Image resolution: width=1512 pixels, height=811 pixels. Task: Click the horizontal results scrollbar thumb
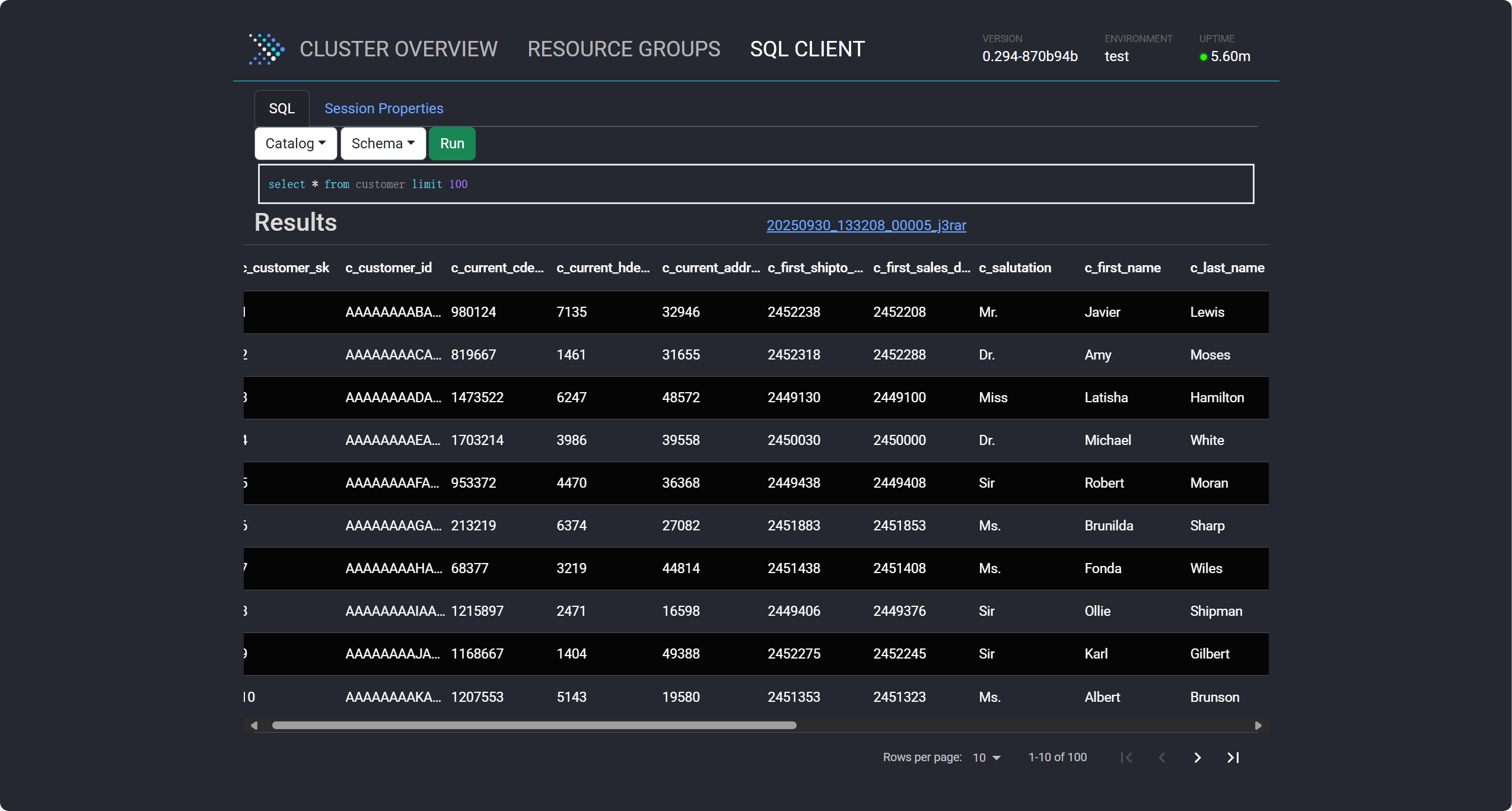[x=534, y=726]
